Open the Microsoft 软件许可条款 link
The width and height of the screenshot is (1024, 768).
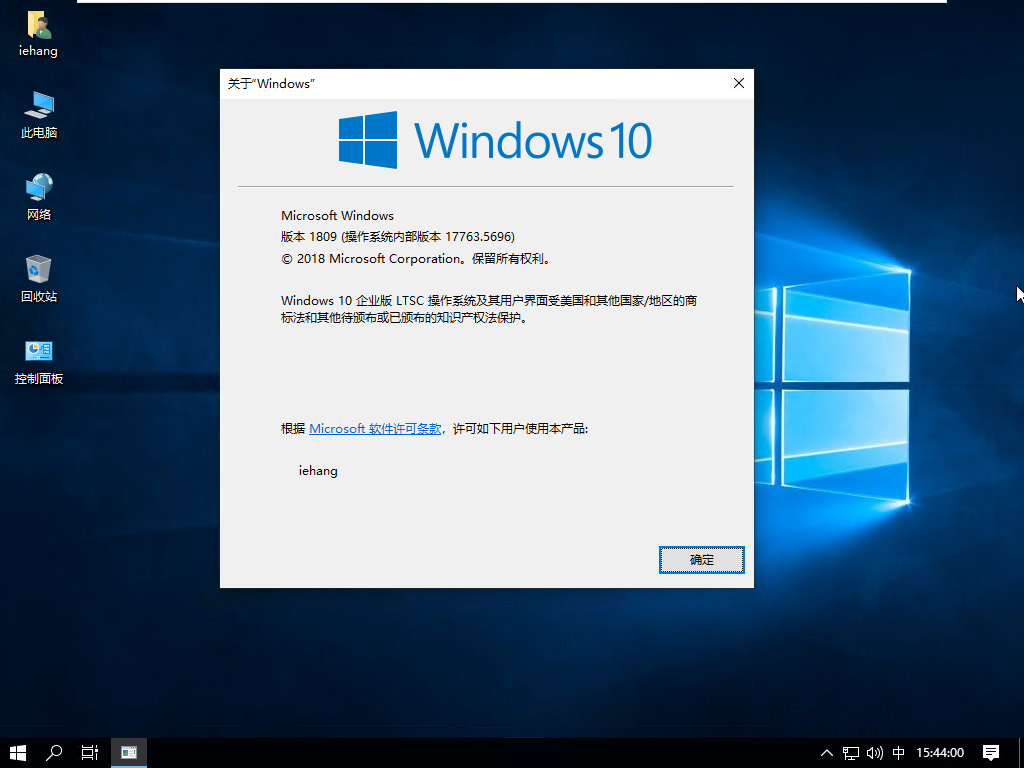pyautogui.click(x=375, y=428)
